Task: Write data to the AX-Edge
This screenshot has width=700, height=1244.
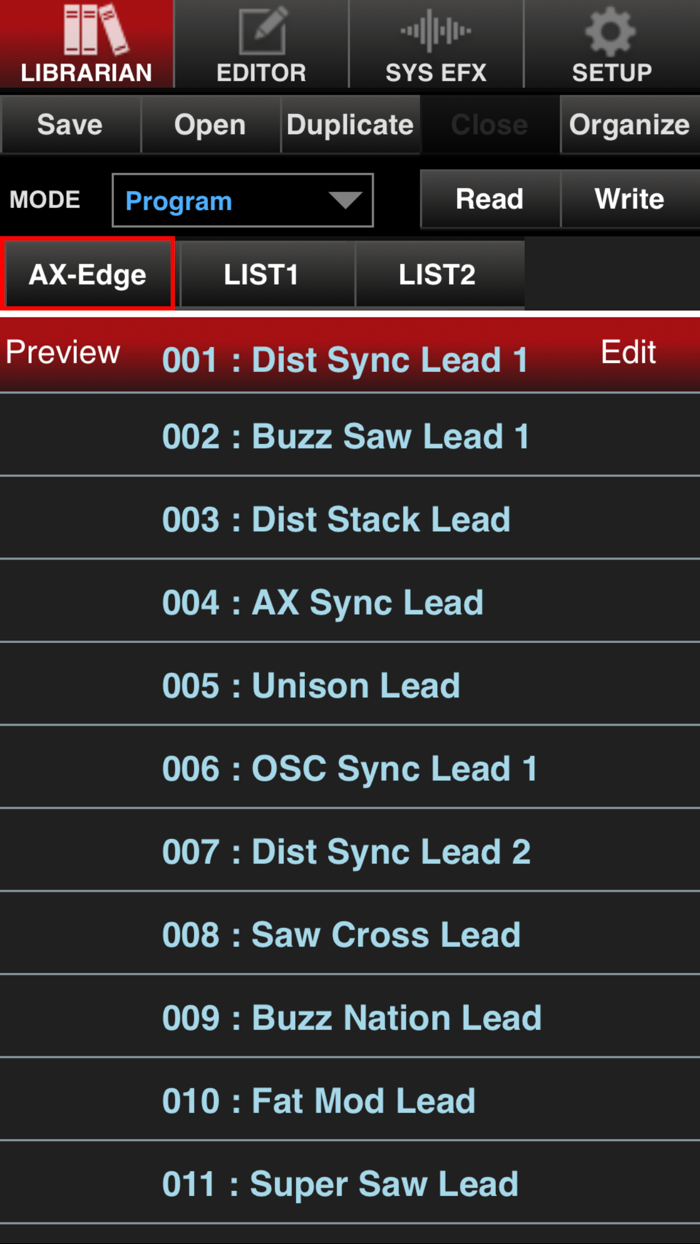Action: coord(630,199)
